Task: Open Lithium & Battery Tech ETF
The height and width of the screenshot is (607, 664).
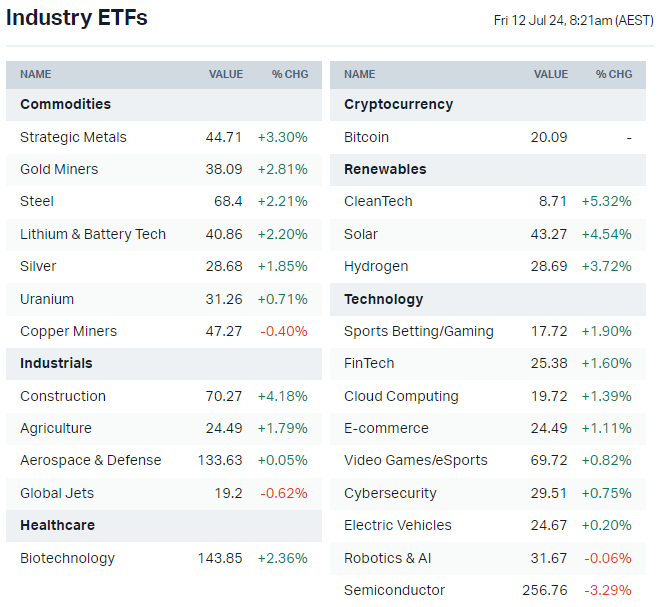Action: 93,234
